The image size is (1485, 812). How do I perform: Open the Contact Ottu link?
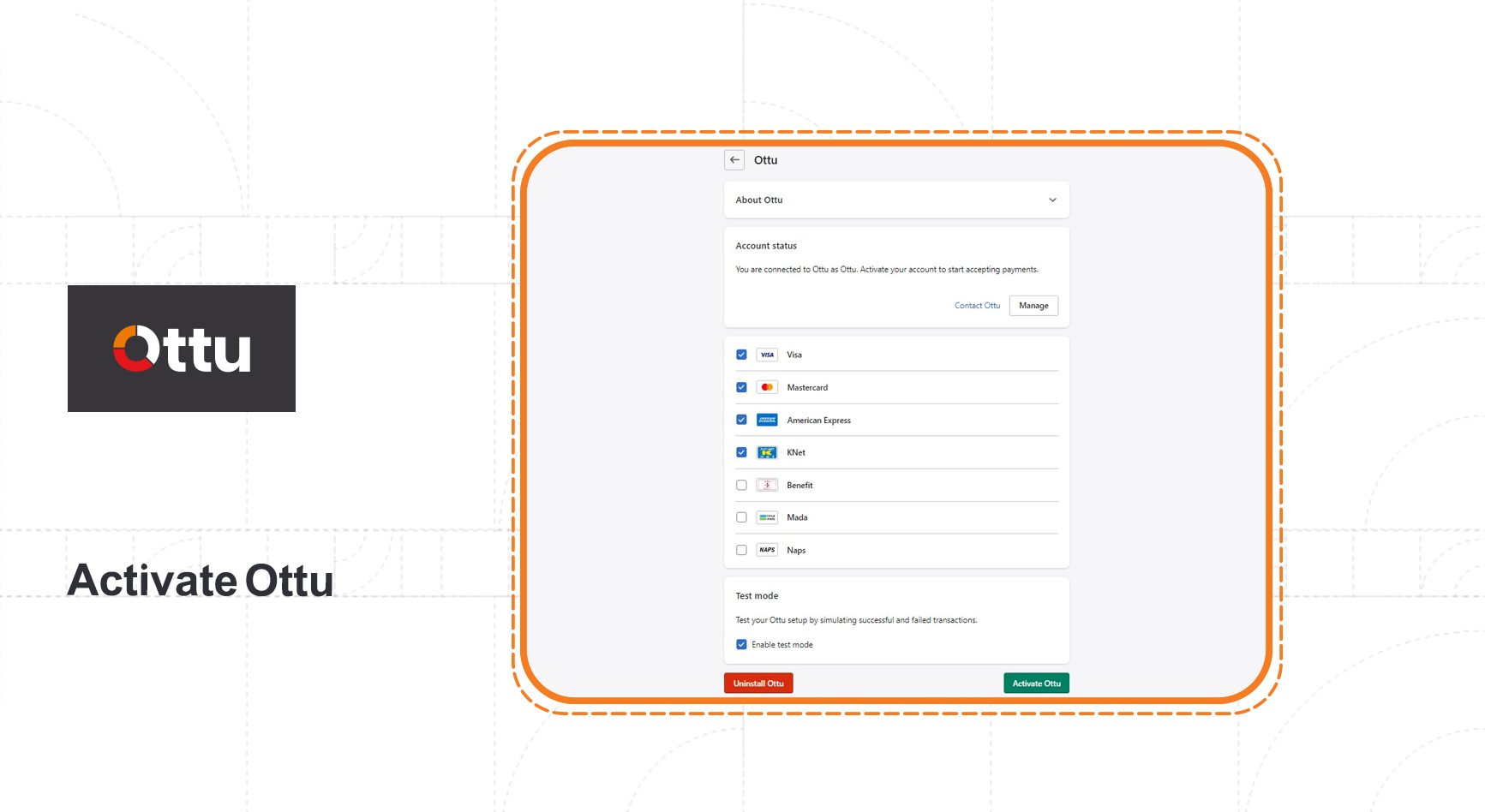[977, 306]
